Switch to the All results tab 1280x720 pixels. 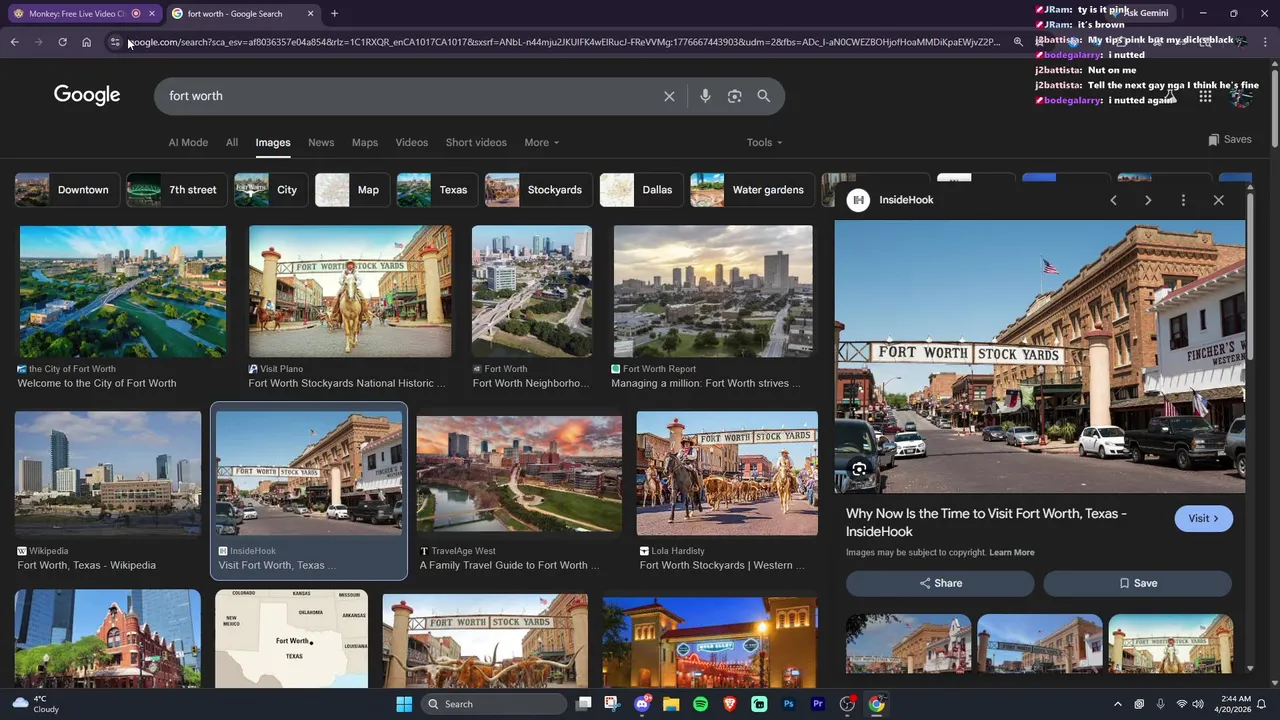pyautogui.click(x=232, y=142)
